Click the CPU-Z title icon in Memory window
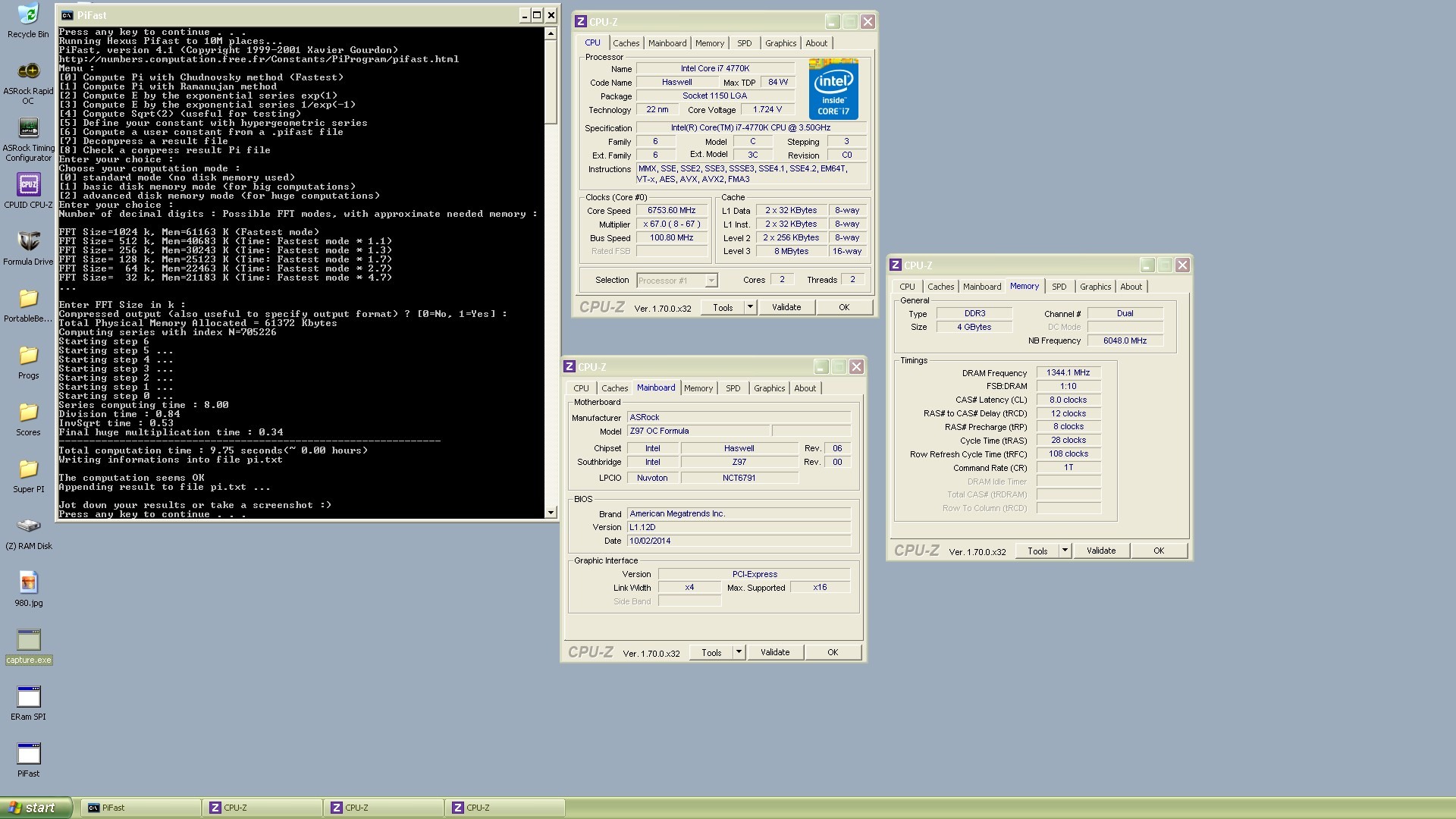1456x819 pixels. (896, 265)
